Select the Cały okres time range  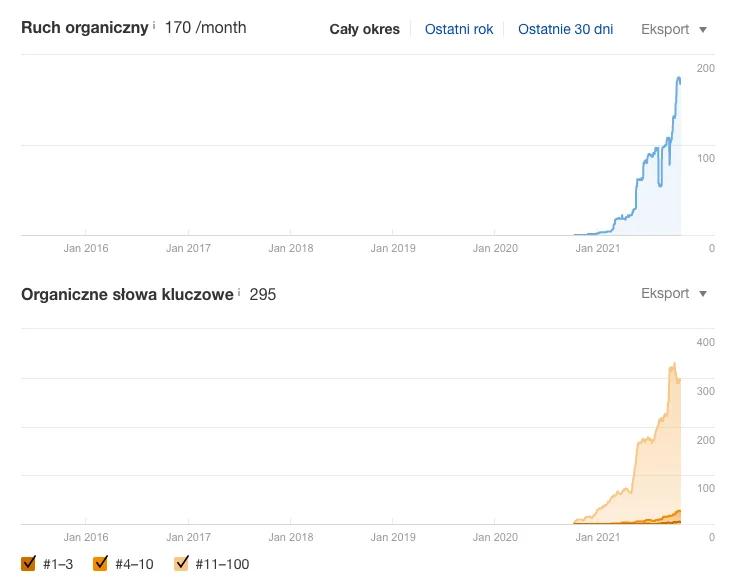(364, 30)
